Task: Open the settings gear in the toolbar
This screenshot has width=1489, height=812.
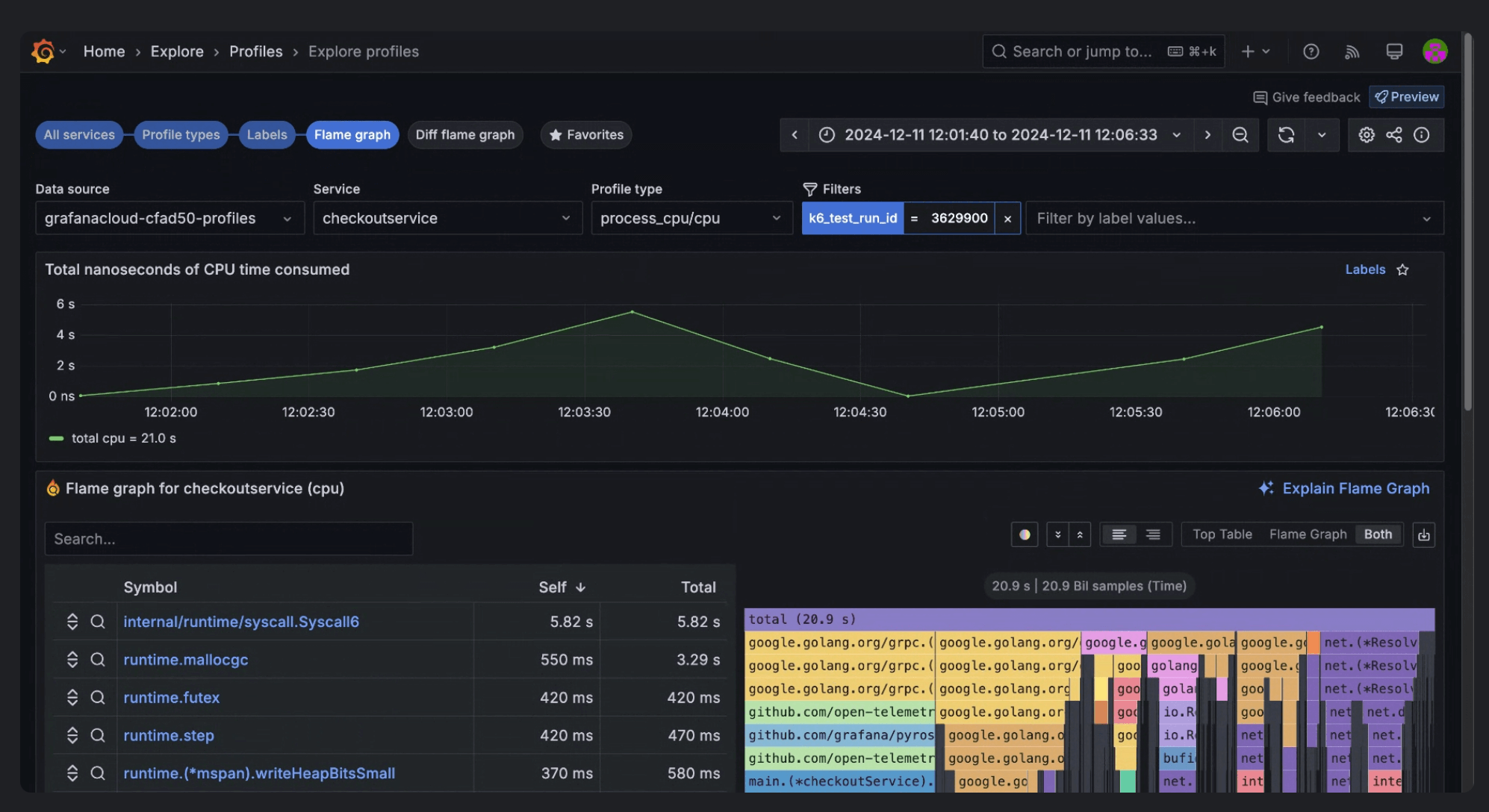Action: tap(1367, 135)
